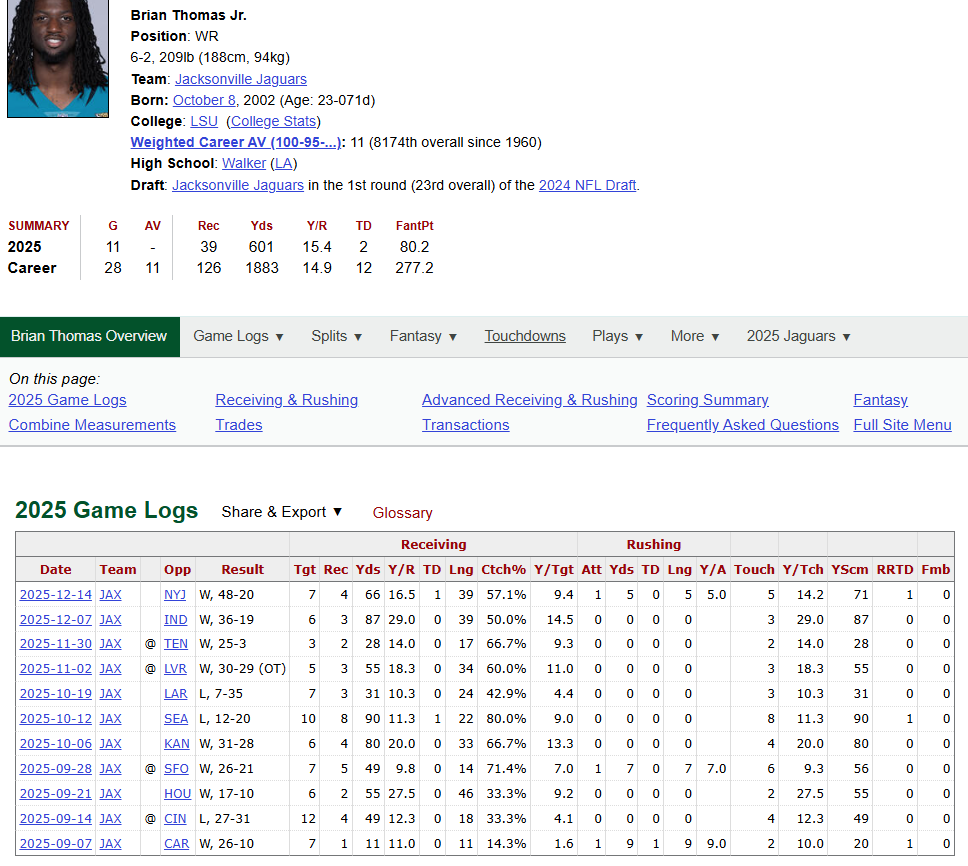Open the 2025-10-12 game link
968x866 pixels.
[x=56, y=719]
